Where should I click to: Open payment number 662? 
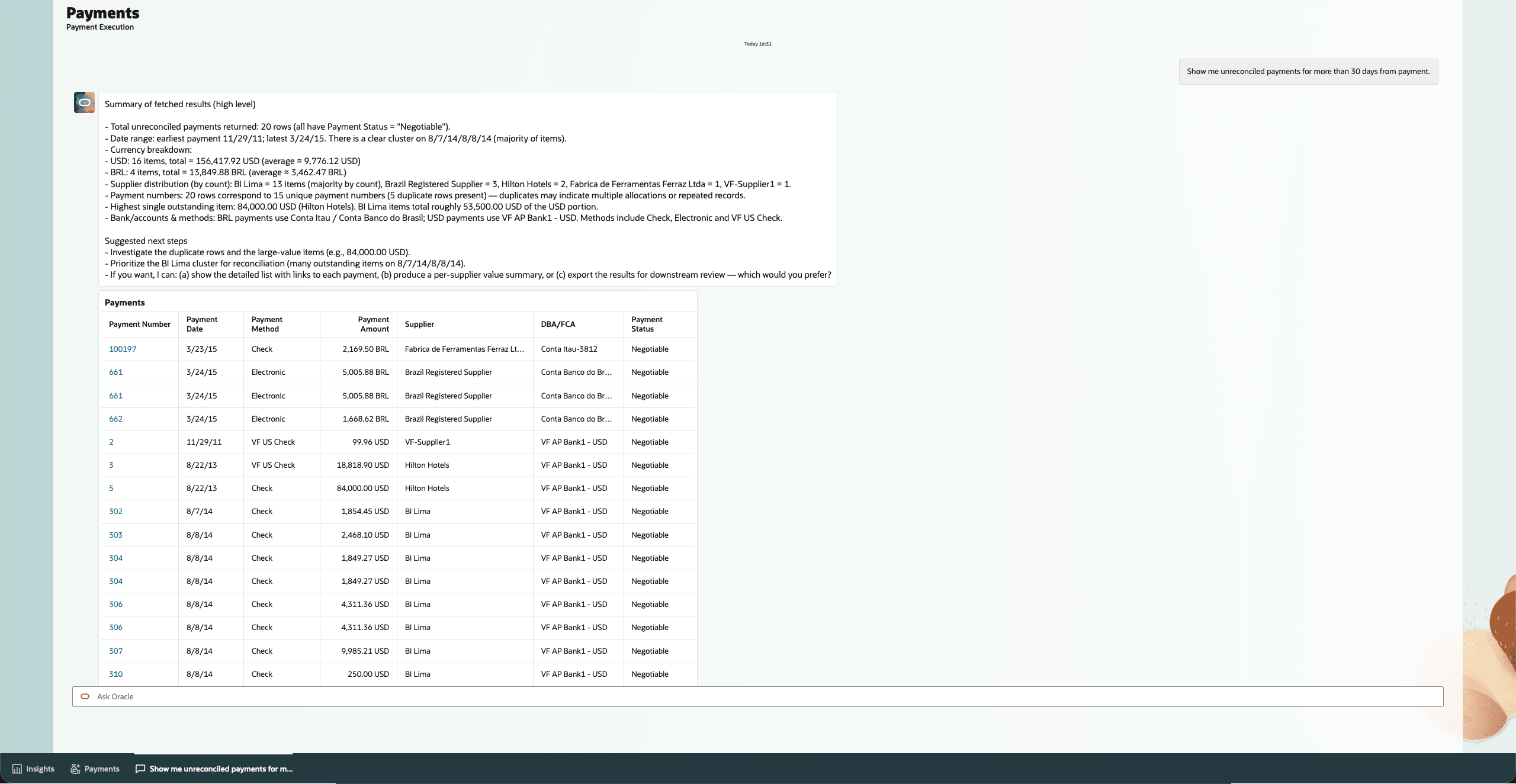pos(115,419)
